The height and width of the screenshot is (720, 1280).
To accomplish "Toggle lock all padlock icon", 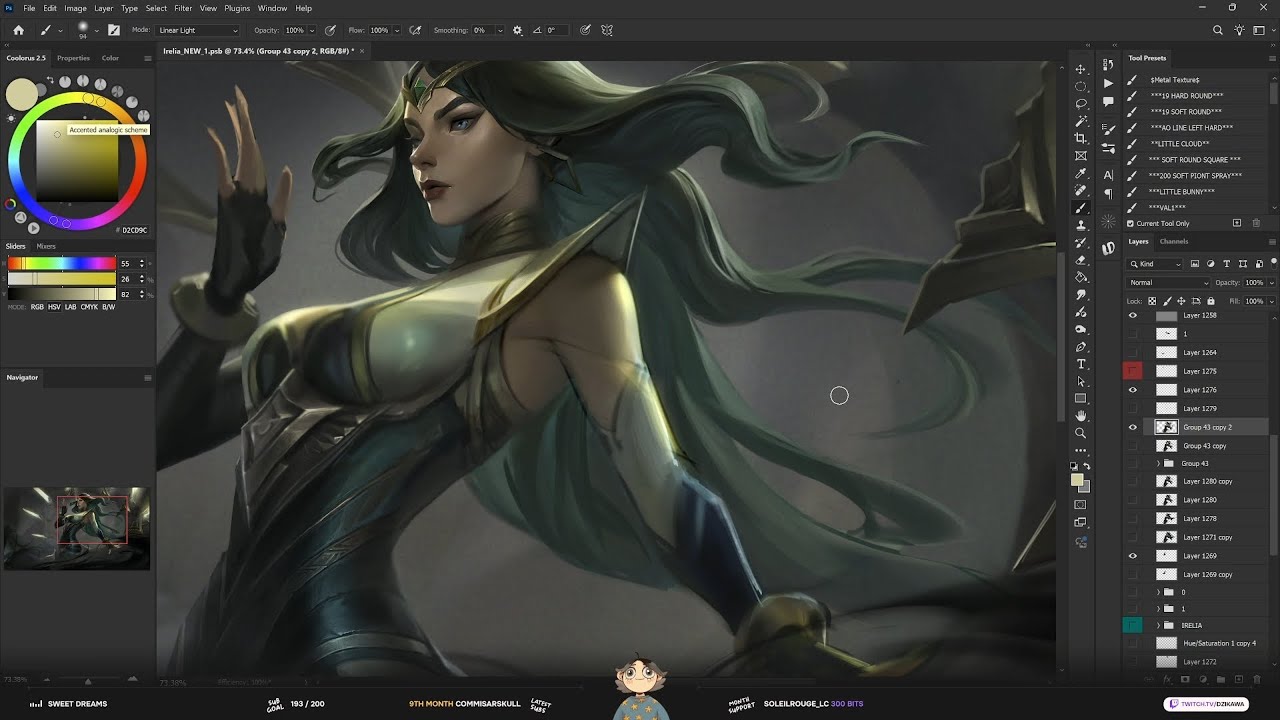I will pyautogui.click(x=1211, y=301).
